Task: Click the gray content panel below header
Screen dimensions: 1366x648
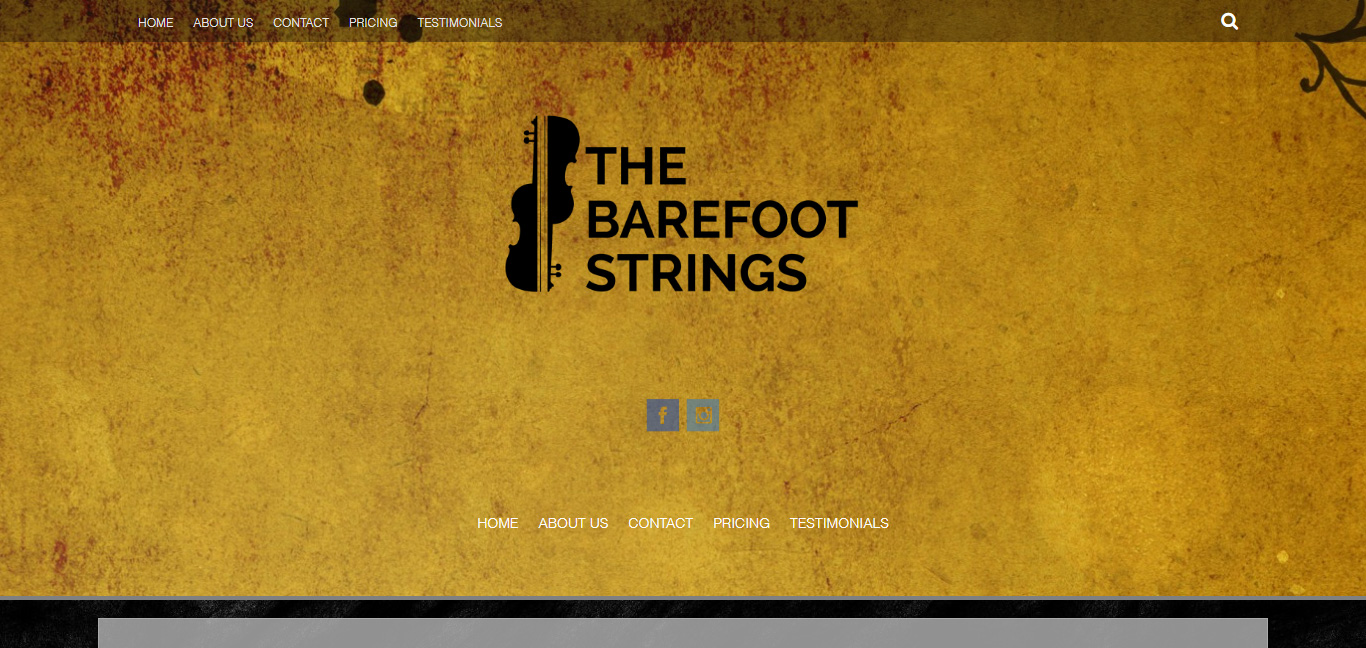Action: [683, 633]
